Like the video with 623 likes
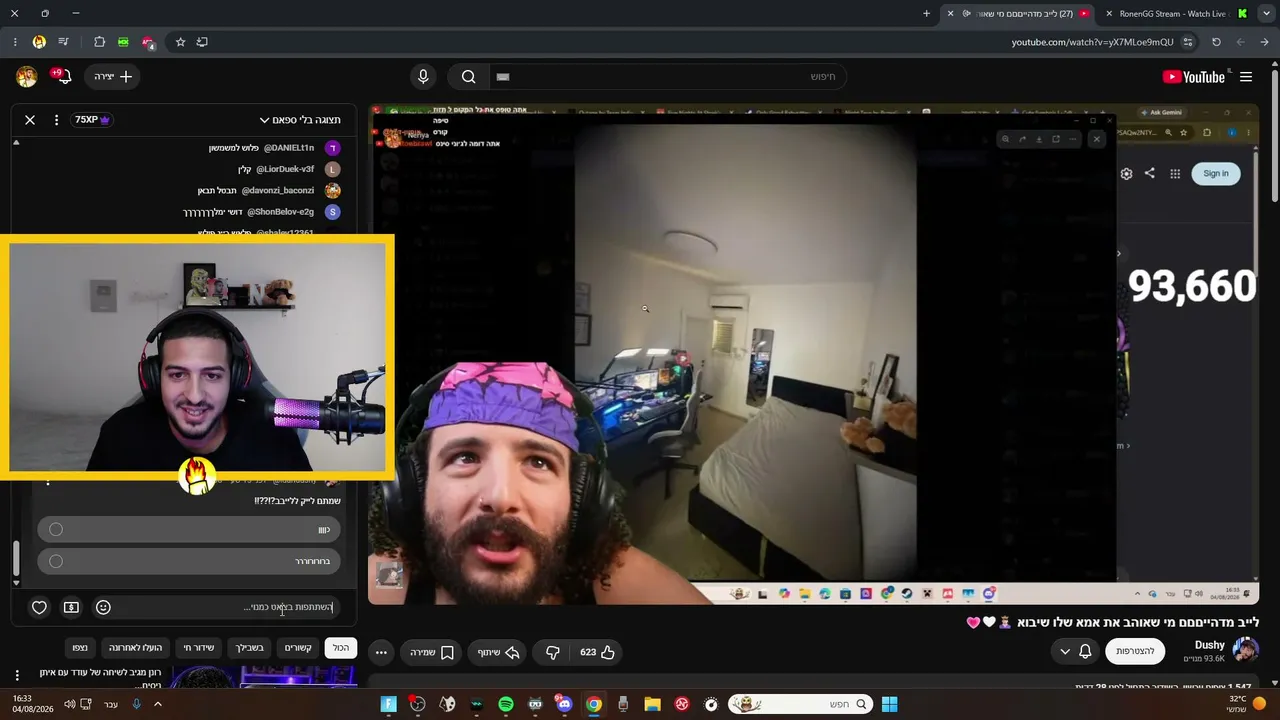Image resolution: width=1280 pixels, height=720 pixels. coord(597,652)
